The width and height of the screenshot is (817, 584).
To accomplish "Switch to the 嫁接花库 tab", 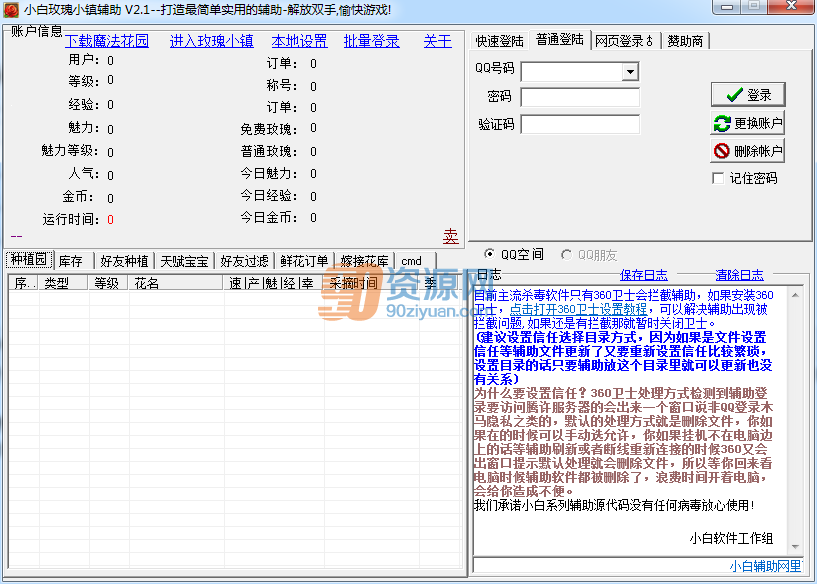I will pyautogui.click(x=364, y=261).
